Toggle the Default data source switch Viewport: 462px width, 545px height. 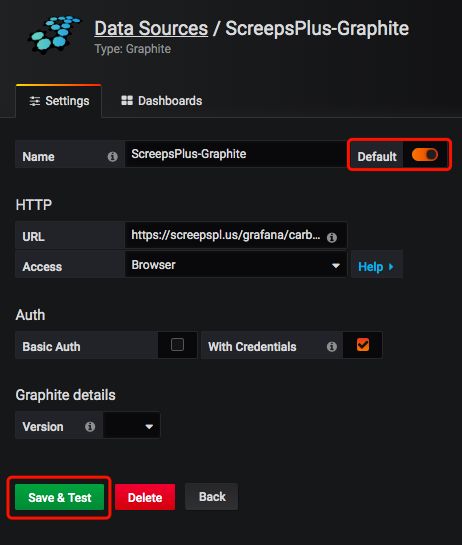(424, 155)
